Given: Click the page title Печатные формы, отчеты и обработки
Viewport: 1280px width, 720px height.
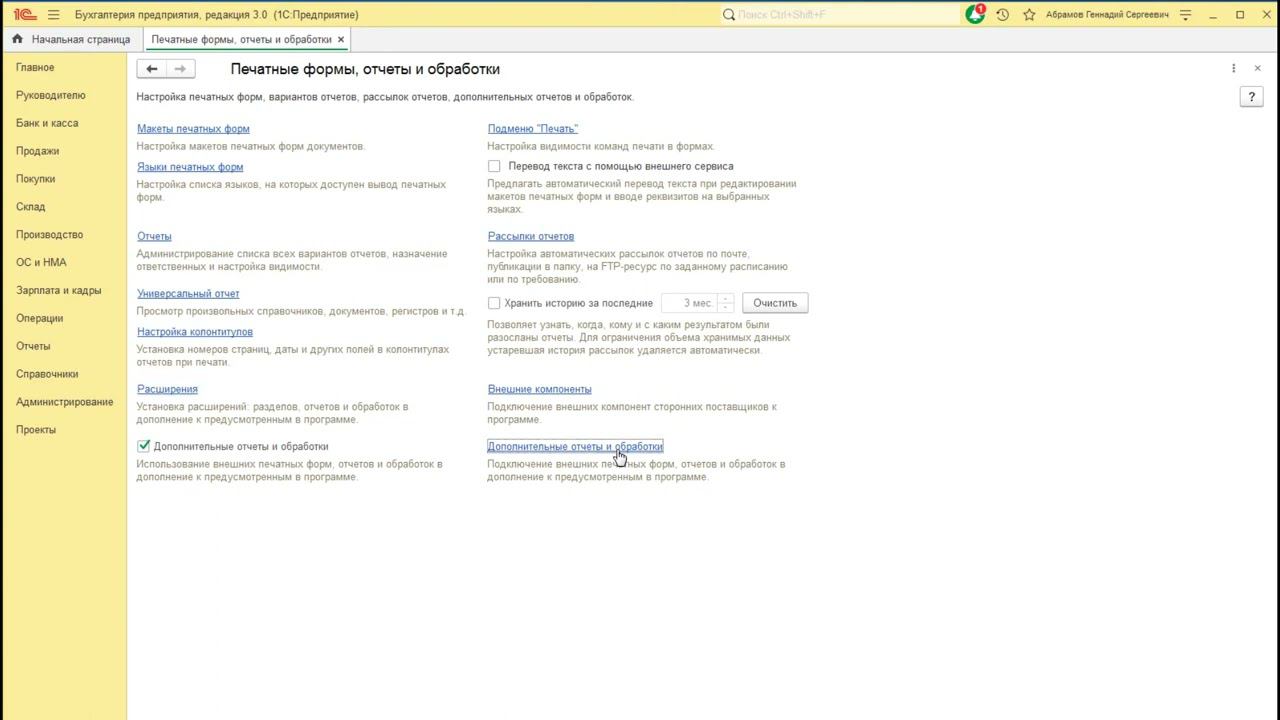Looking at the screenshot, I should click(x=365, y=69).
